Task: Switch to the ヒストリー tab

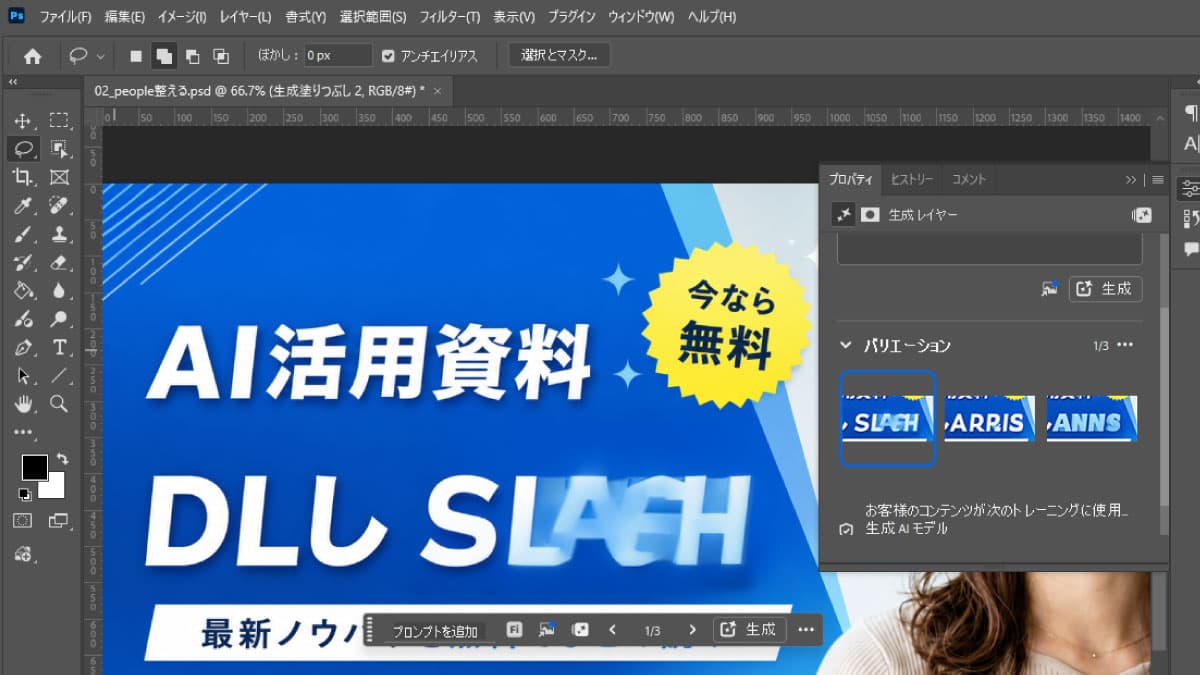Action: 912,180
